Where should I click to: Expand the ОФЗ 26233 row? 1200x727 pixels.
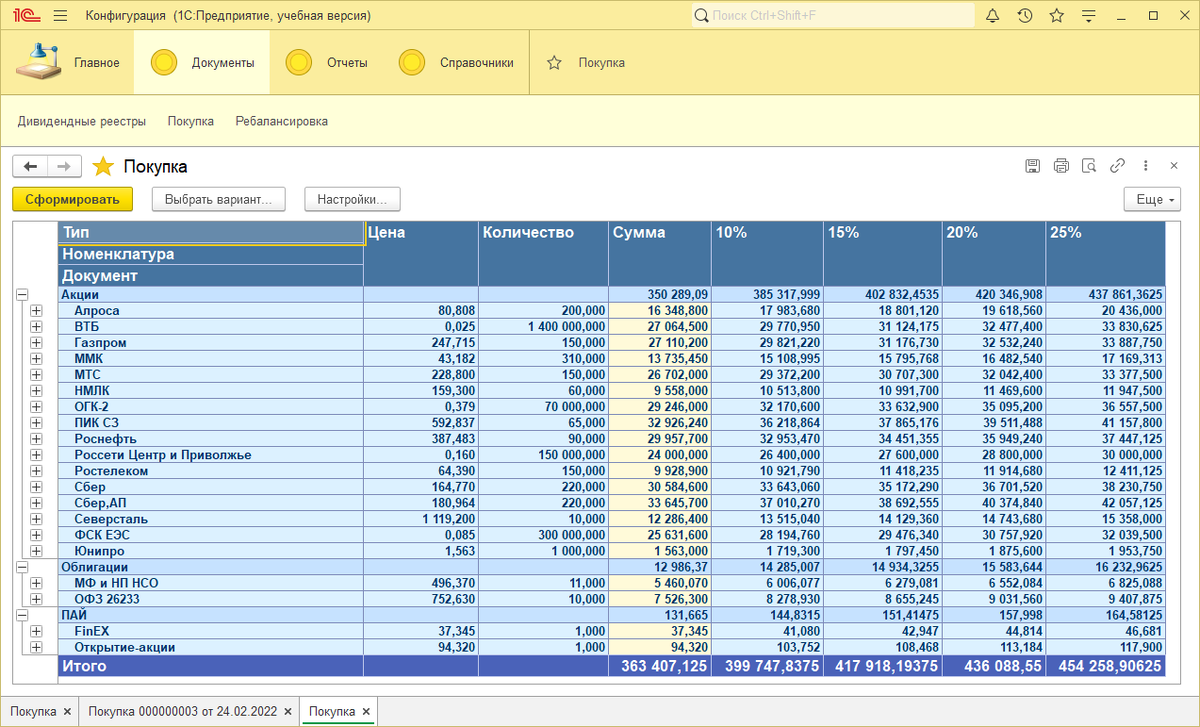pos(37,599)
